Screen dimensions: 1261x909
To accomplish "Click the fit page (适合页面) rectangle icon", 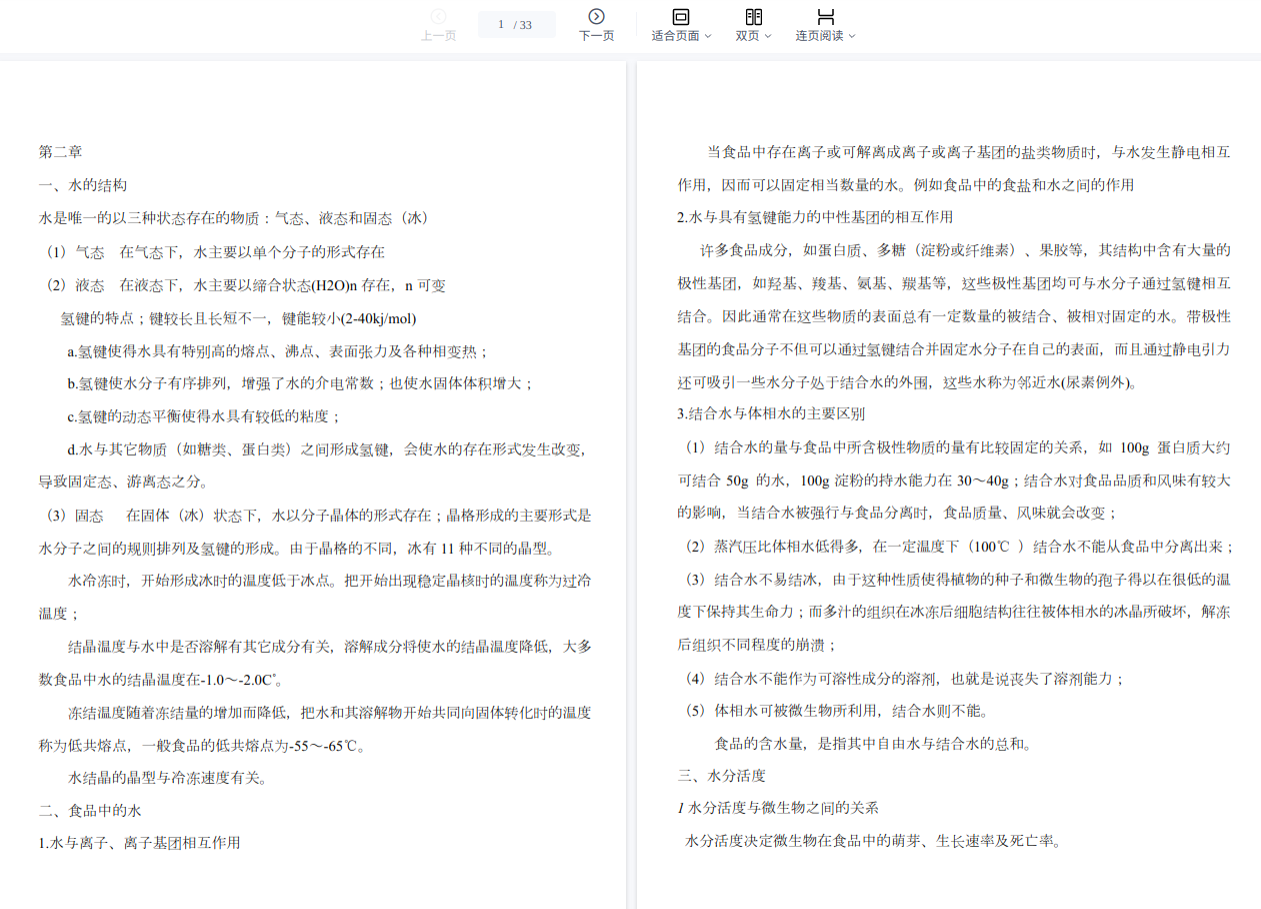I will coord(681,16).
